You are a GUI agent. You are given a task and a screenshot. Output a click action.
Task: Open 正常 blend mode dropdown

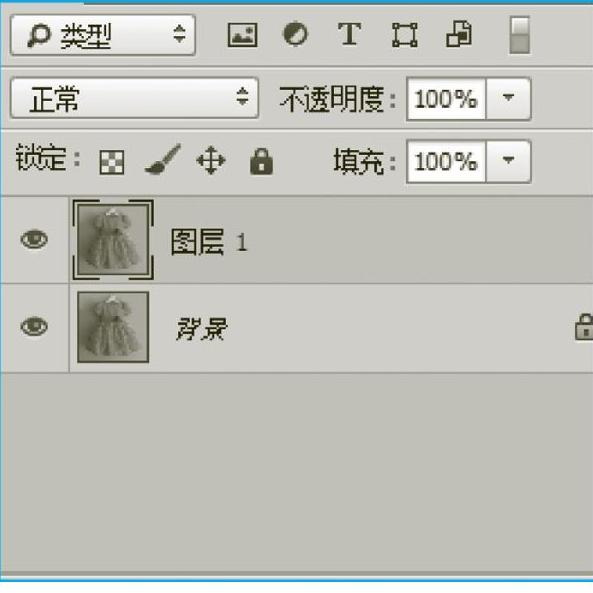[135, 98]
